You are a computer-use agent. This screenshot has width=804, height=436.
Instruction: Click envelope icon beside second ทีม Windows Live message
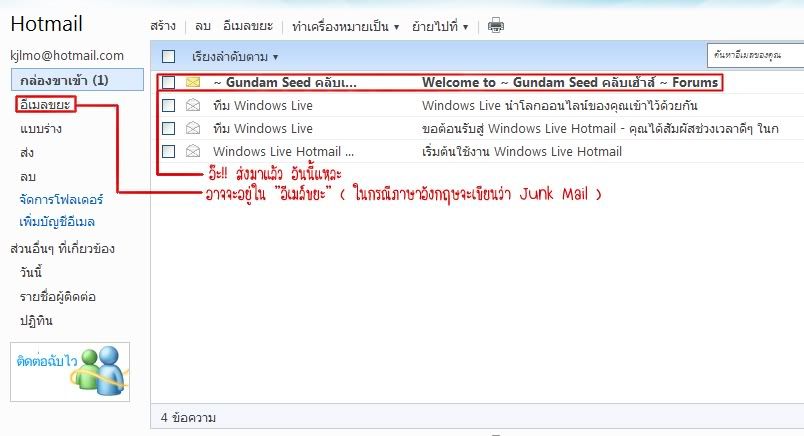[193, 128]
